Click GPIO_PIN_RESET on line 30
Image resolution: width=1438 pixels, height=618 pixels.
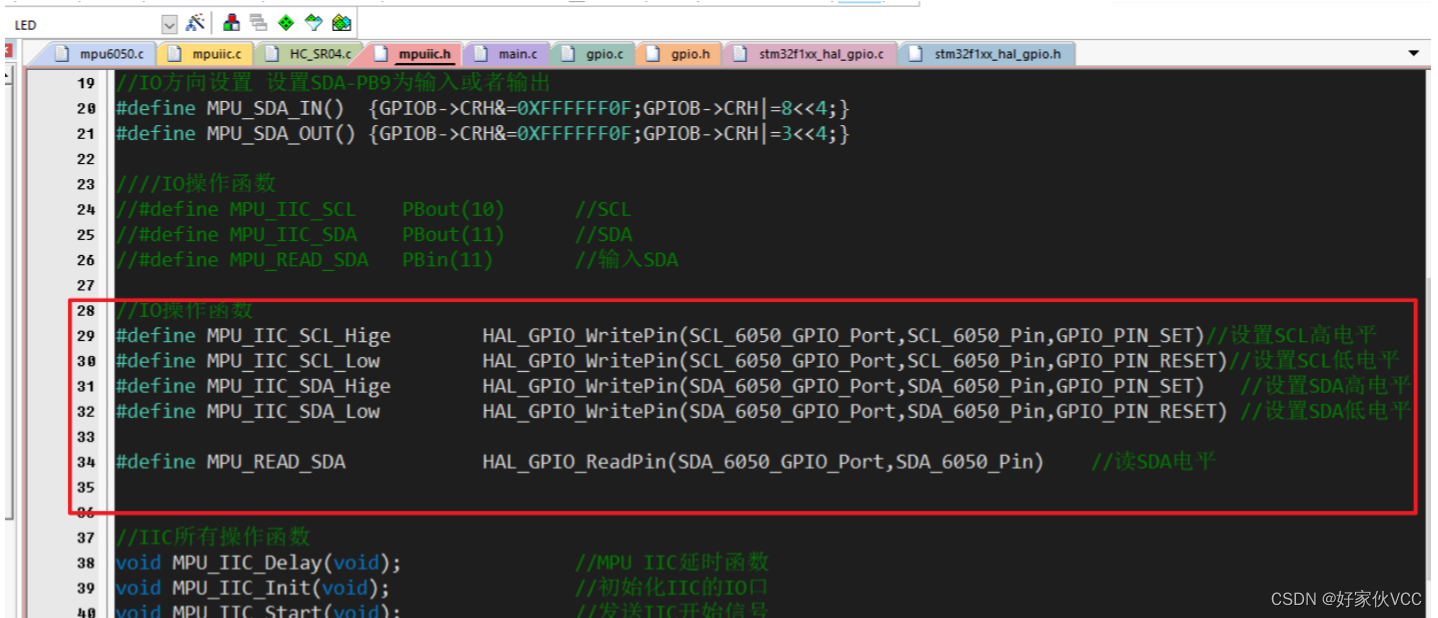(x=1136, y=361)
